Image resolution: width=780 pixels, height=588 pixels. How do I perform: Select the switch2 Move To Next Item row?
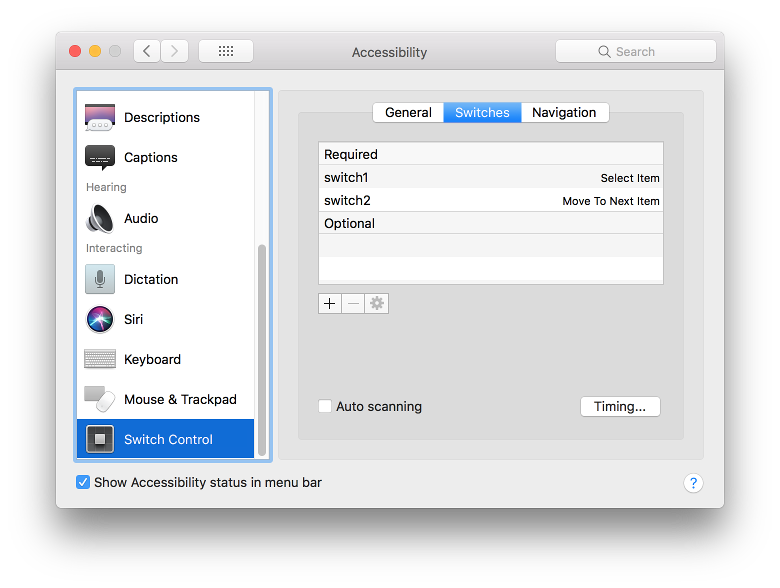(x=490, y=200)
